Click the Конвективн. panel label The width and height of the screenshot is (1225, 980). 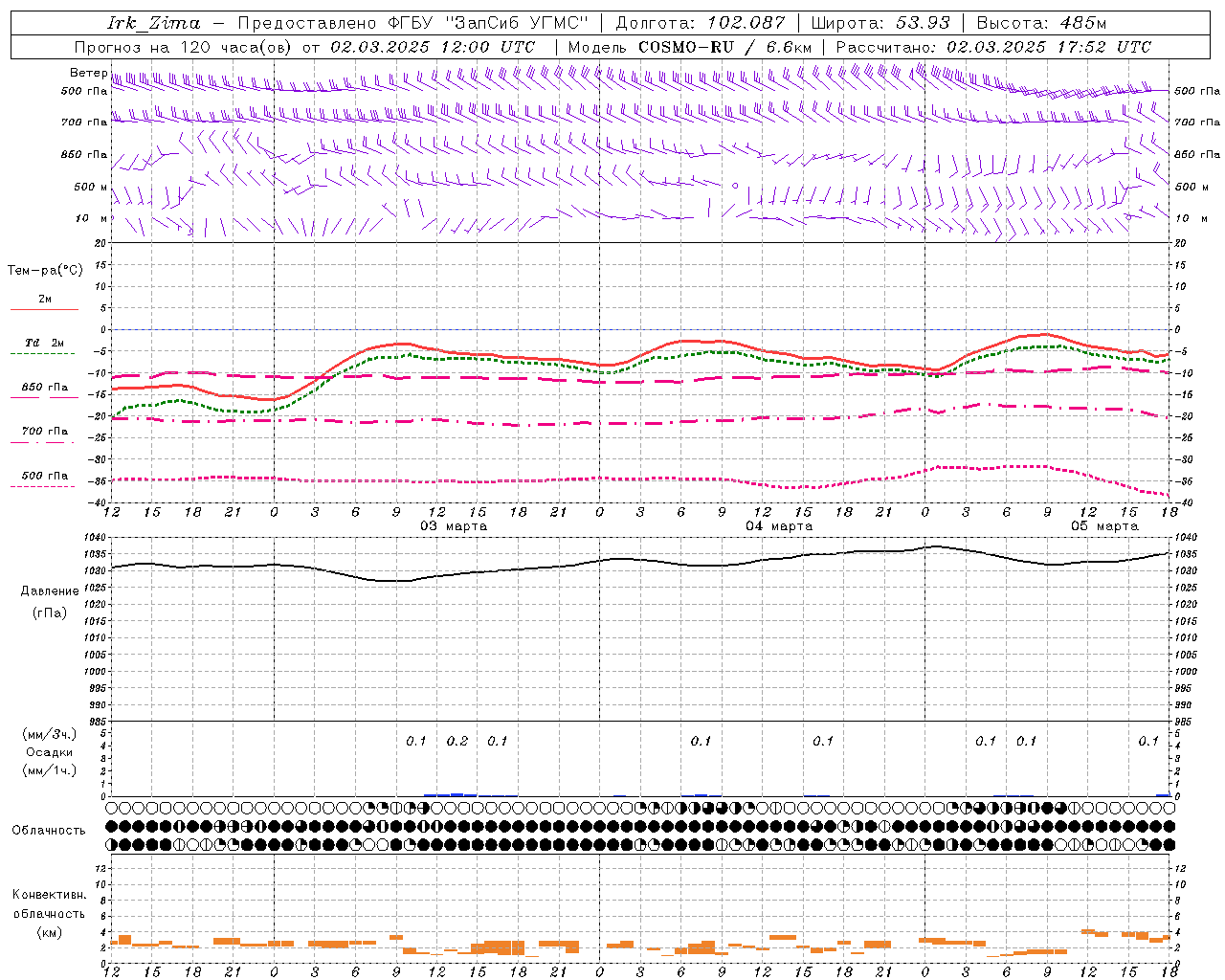click(x=49, y=895)
